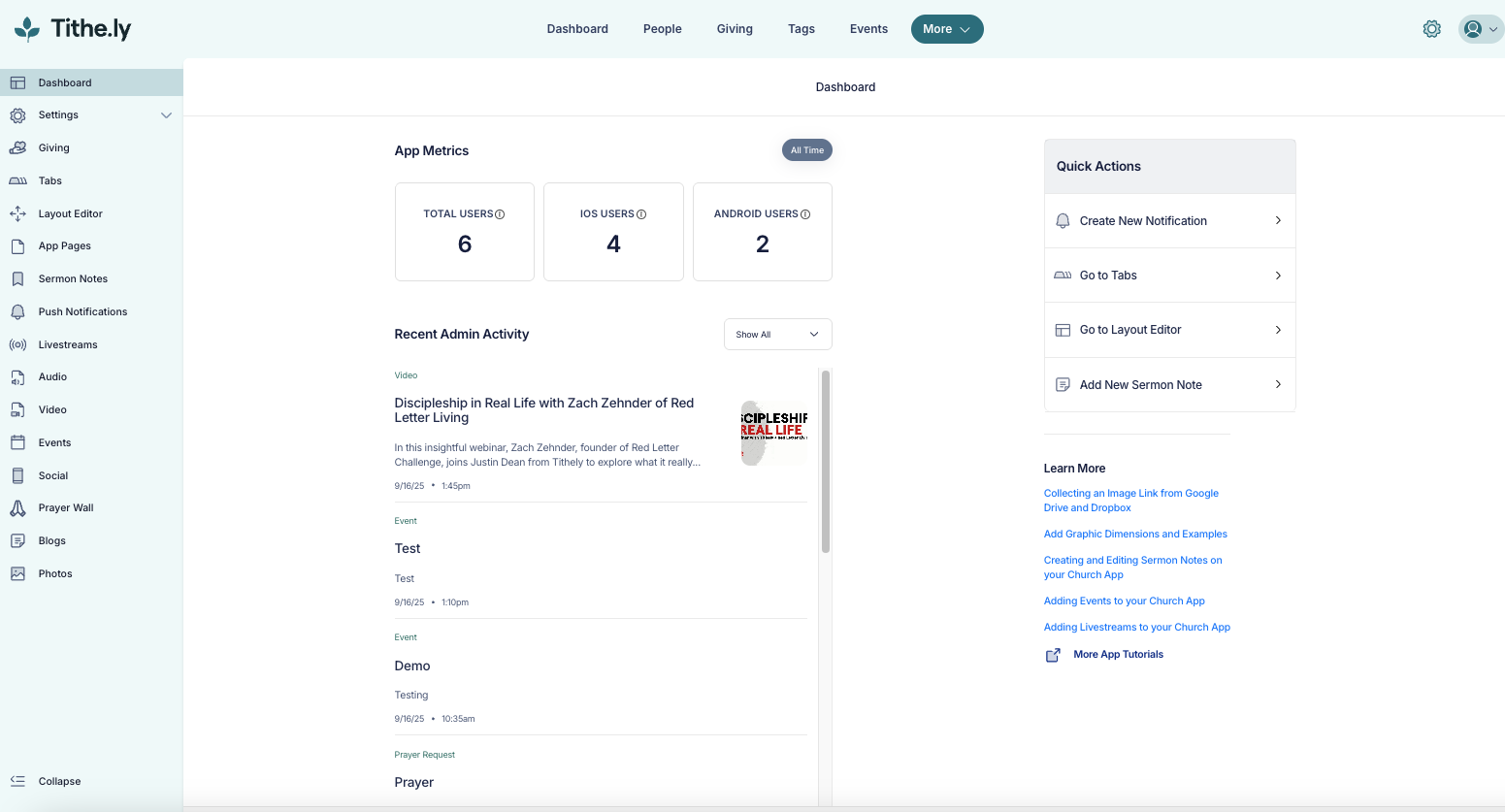The image size is (1505, 812).
Task: Click the external link icon beside More App Tutorials
Action: [x=1053, y=655]
